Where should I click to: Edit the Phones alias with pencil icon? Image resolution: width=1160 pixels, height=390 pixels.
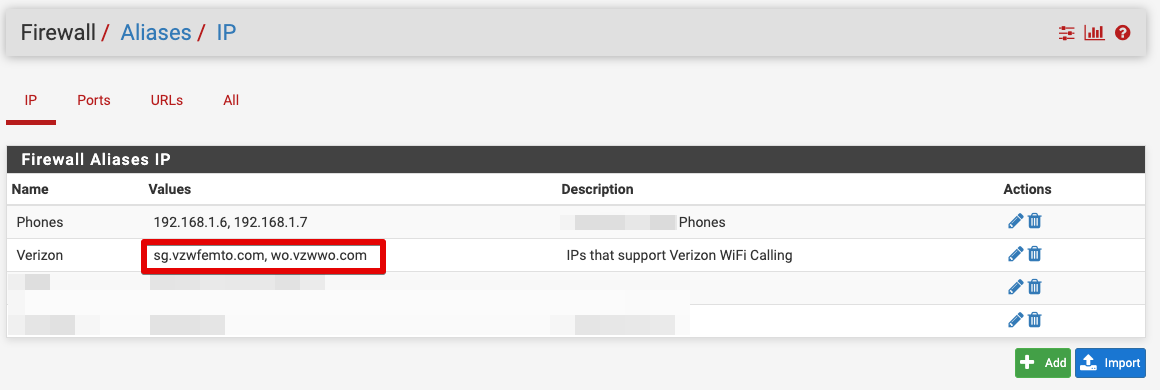[x=1016, y=221]
